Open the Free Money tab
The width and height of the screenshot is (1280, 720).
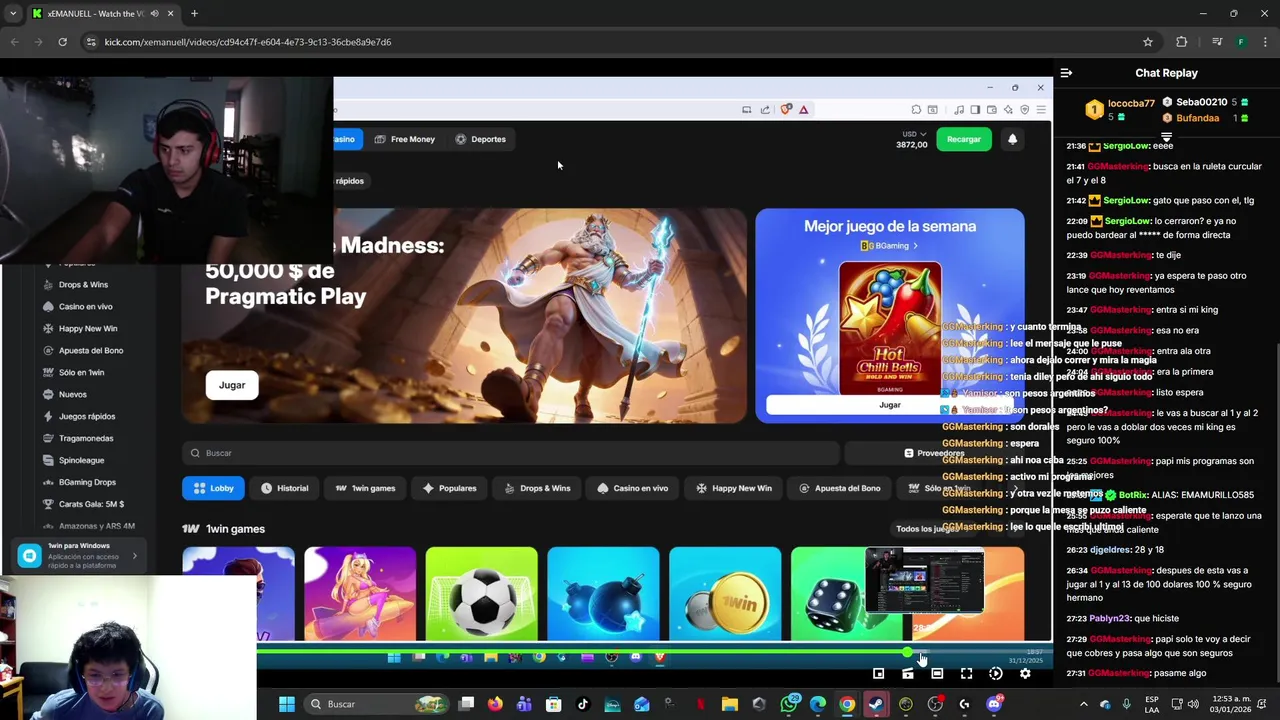click(x=404, y=139)
